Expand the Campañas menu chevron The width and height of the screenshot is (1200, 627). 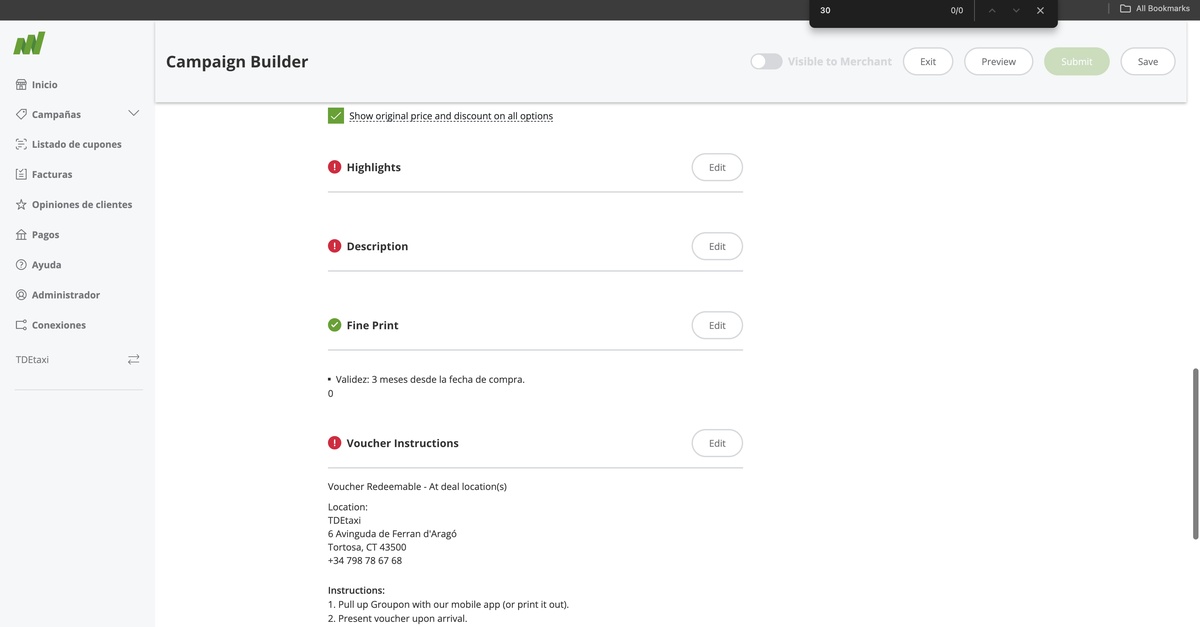(x=134, y=114)
